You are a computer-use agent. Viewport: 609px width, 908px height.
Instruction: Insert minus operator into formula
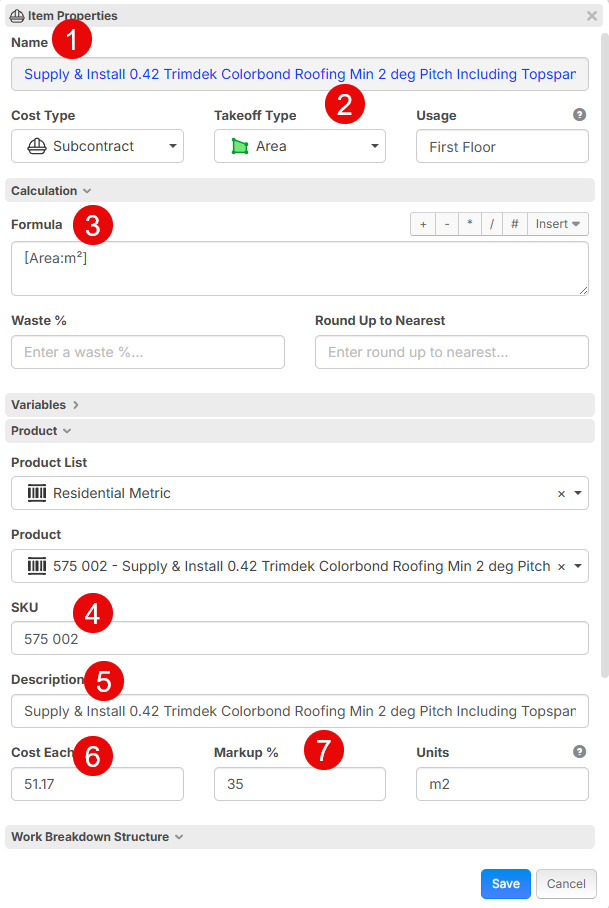coord(445,224)
